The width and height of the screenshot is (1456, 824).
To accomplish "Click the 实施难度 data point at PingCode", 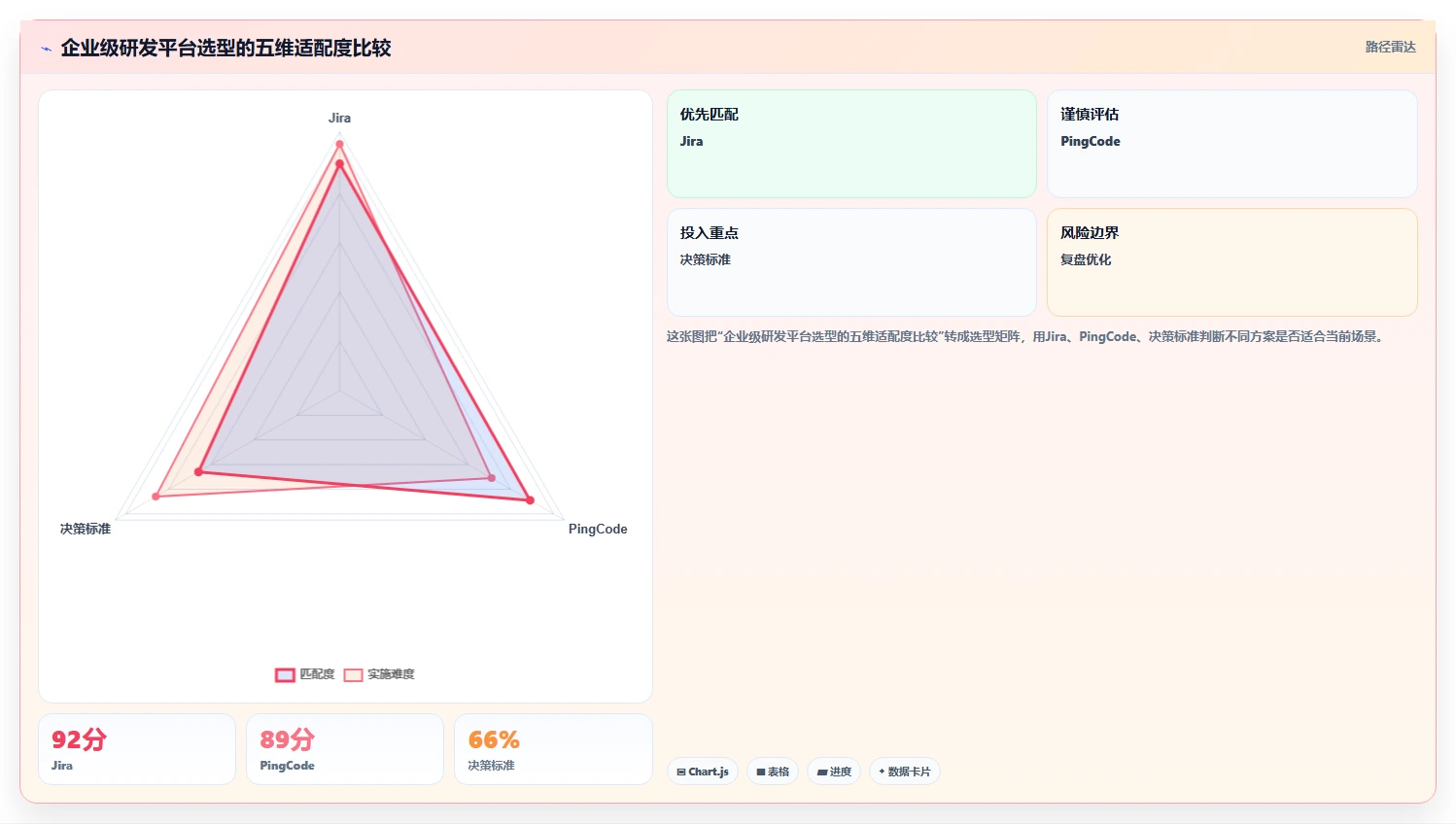I will click(491, 478).
